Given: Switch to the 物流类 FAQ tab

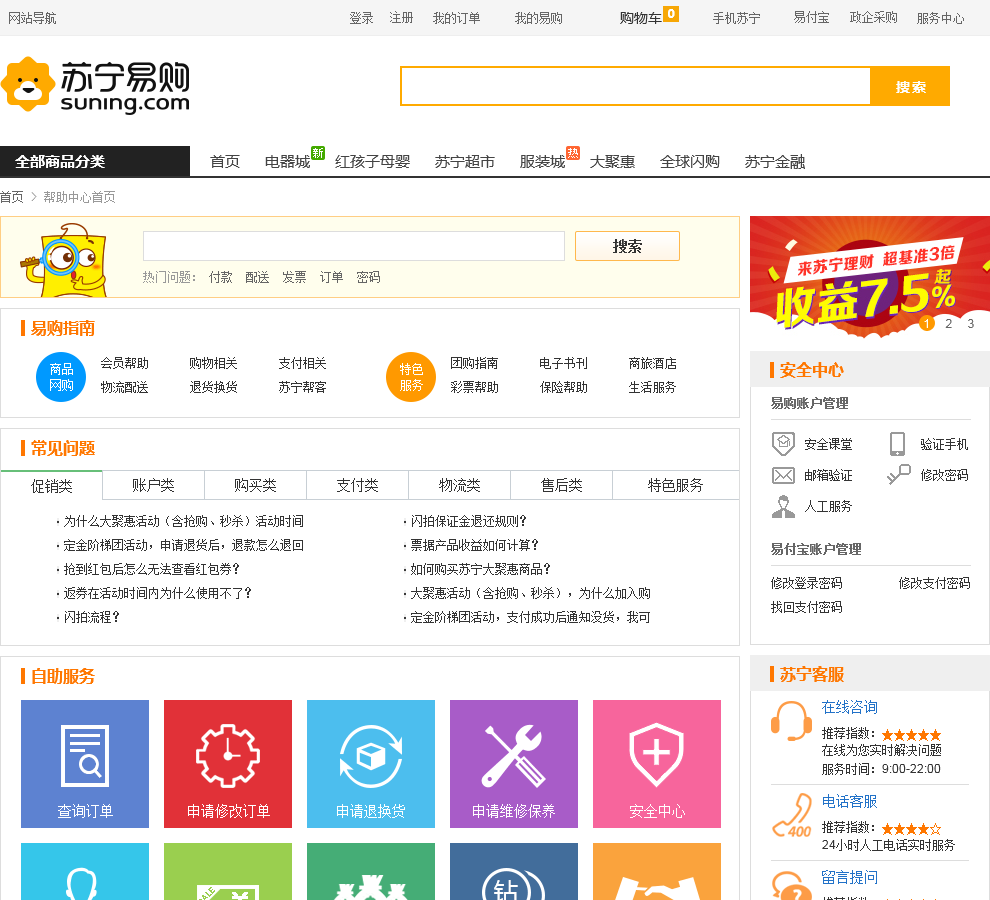Looking at the screenshot, I should point(460,485).
